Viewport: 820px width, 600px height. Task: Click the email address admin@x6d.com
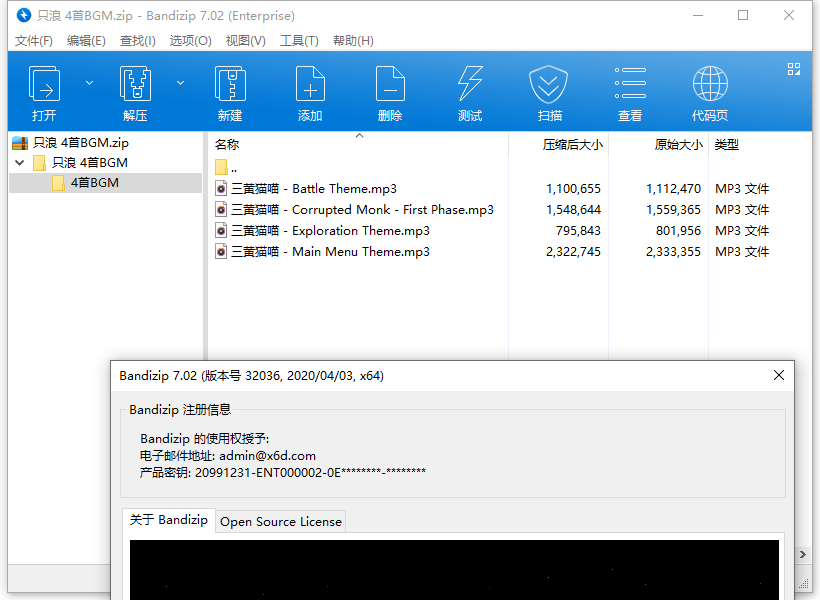pos(267,456)
